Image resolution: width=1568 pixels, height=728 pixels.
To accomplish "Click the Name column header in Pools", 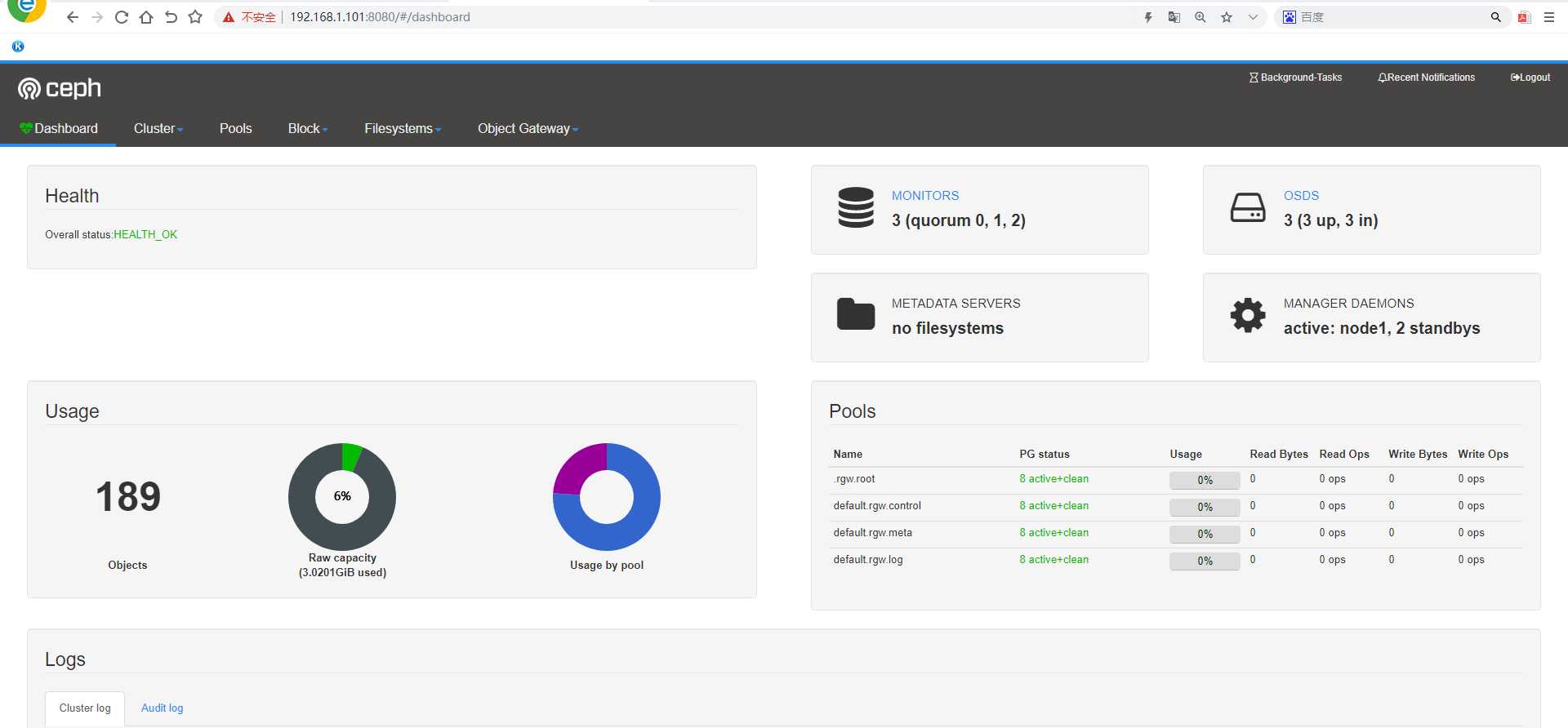I will point(848,454).
